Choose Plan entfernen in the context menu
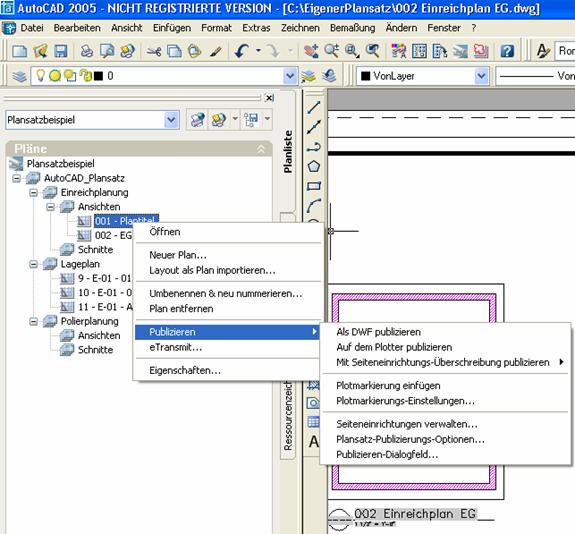This screenshot has height=534, width=575. 181,309
